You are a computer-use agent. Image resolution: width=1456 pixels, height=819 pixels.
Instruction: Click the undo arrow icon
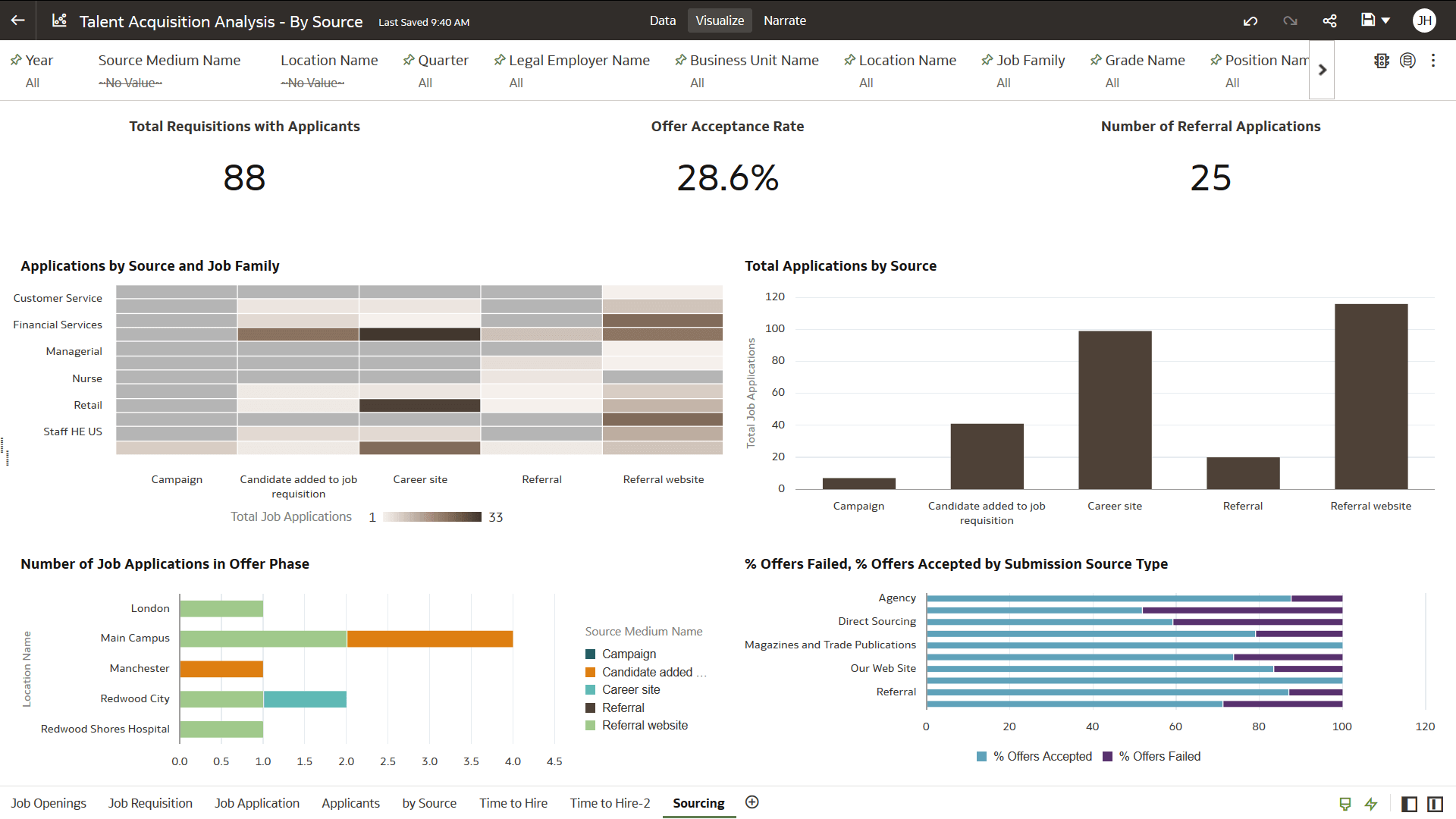click(x=1250, y=20)
